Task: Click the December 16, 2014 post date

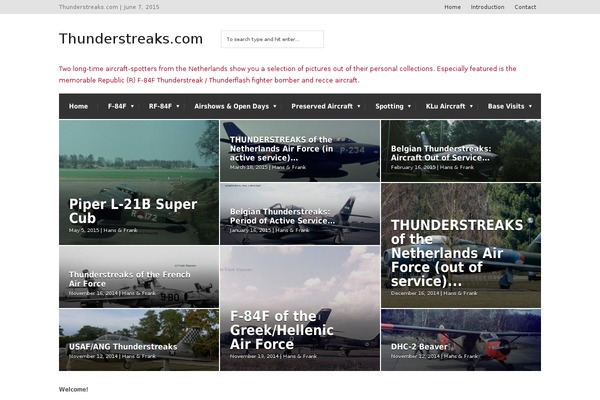Action: click(x=415, y=293)
